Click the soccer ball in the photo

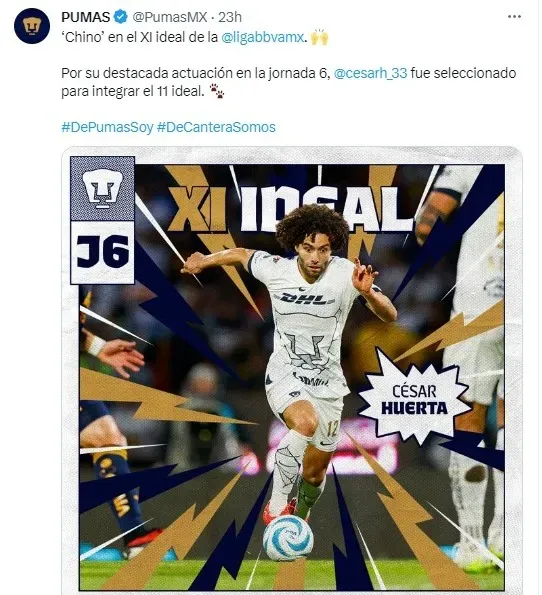pos(288,538)
